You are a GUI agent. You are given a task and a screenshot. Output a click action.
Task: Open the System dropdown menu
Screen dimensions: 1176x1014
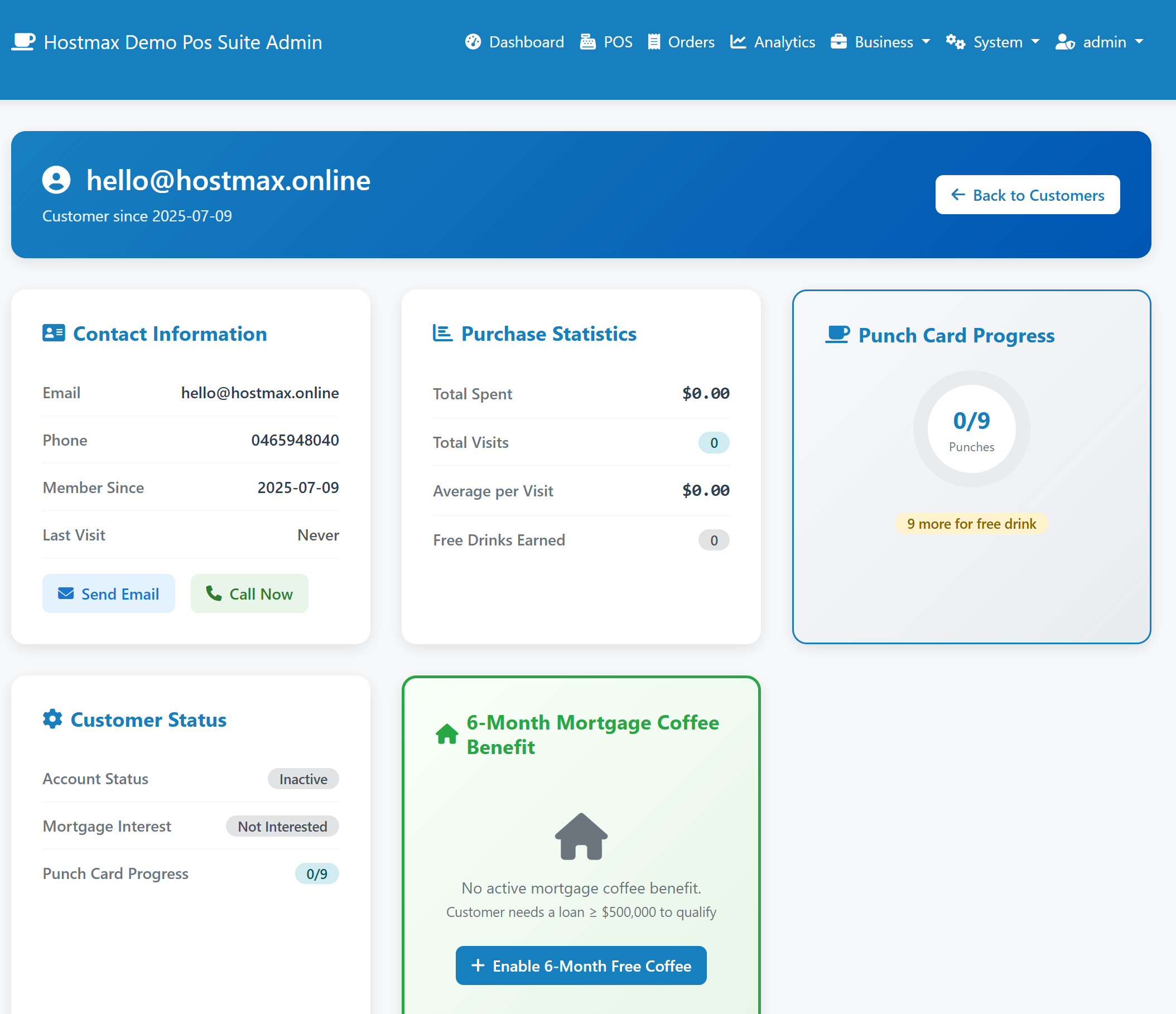click(x=992, y=42)
